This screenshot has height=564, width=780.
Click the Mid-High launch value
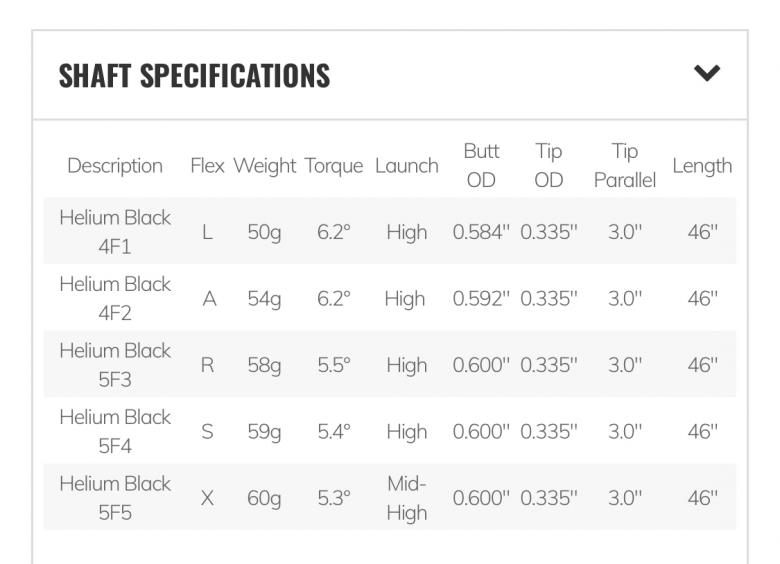click(x=406, y=498)
